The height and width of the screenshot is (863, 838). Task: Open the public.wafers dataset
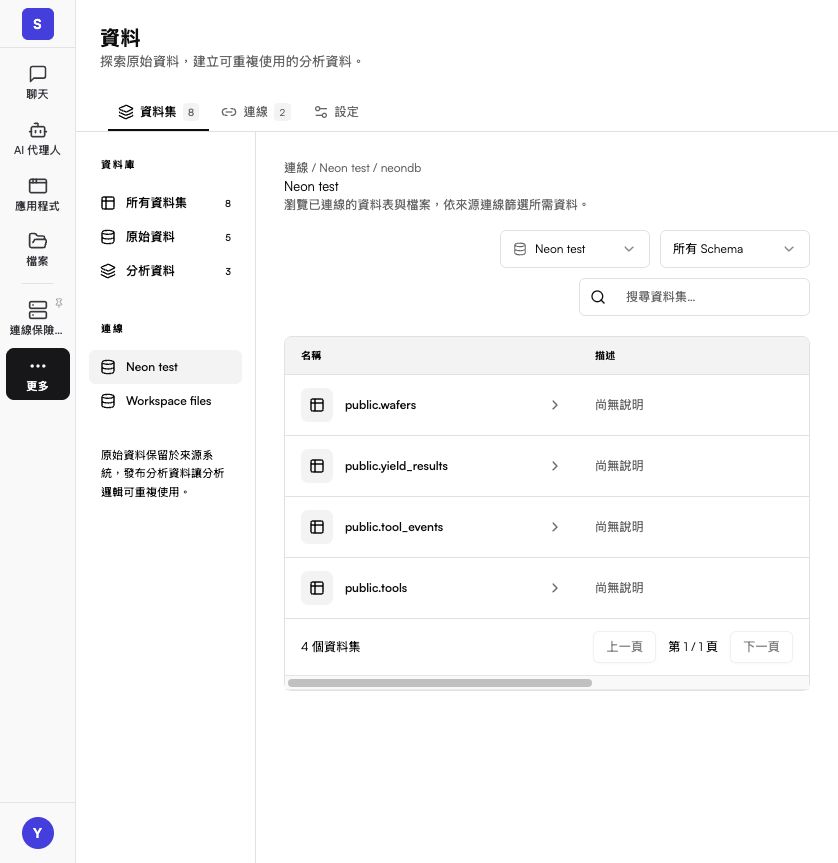[x=380, y=405]
